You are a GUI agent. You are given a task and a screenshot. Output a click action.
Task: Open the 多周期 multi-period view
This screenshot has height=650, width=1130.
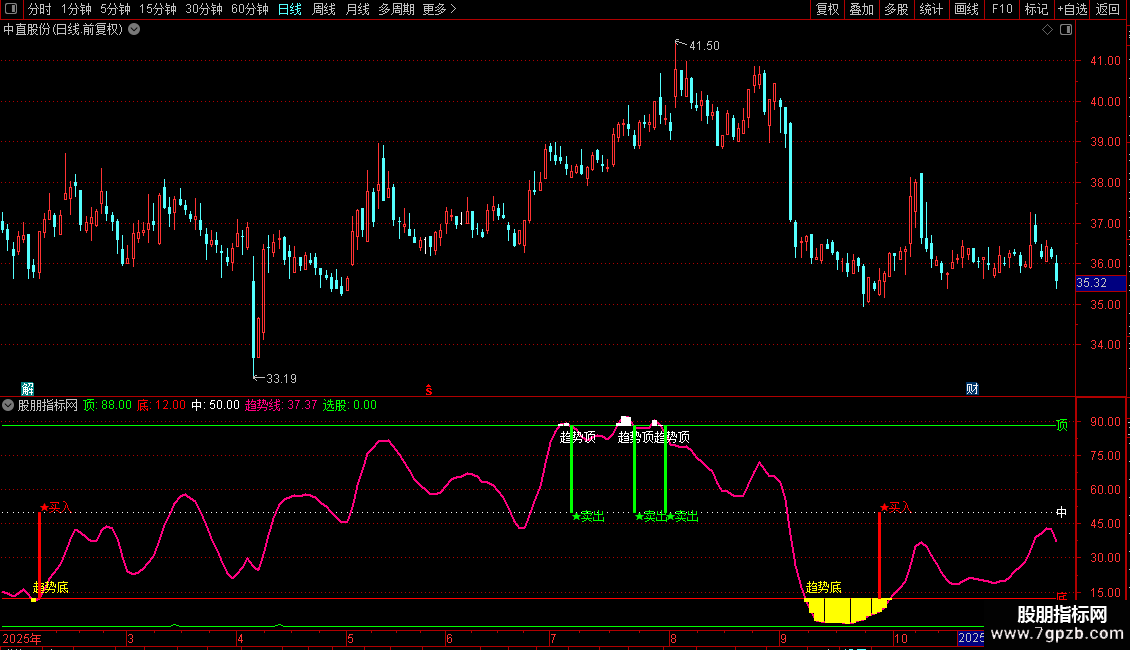click(x=396, y=9)
